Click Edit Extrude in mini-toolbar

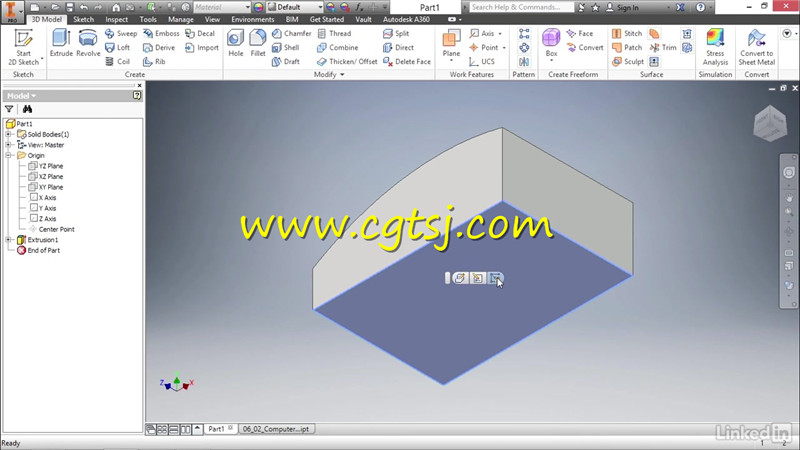pyautogui.click(x=459, y=278)
